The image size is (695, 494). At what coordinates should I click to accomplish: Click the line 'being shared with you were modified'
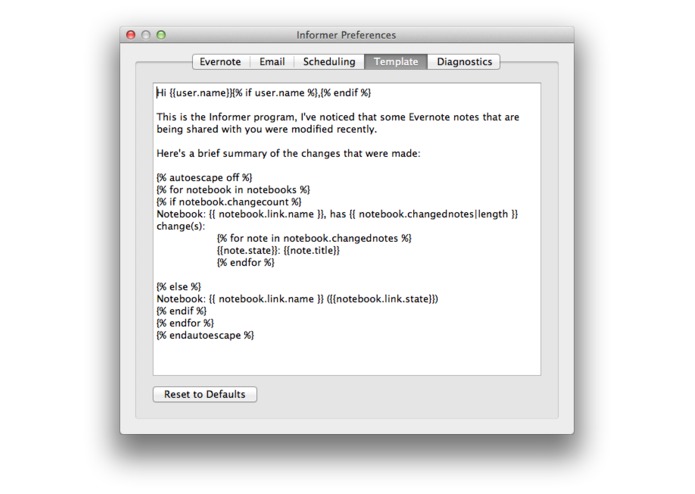(266, 129)
